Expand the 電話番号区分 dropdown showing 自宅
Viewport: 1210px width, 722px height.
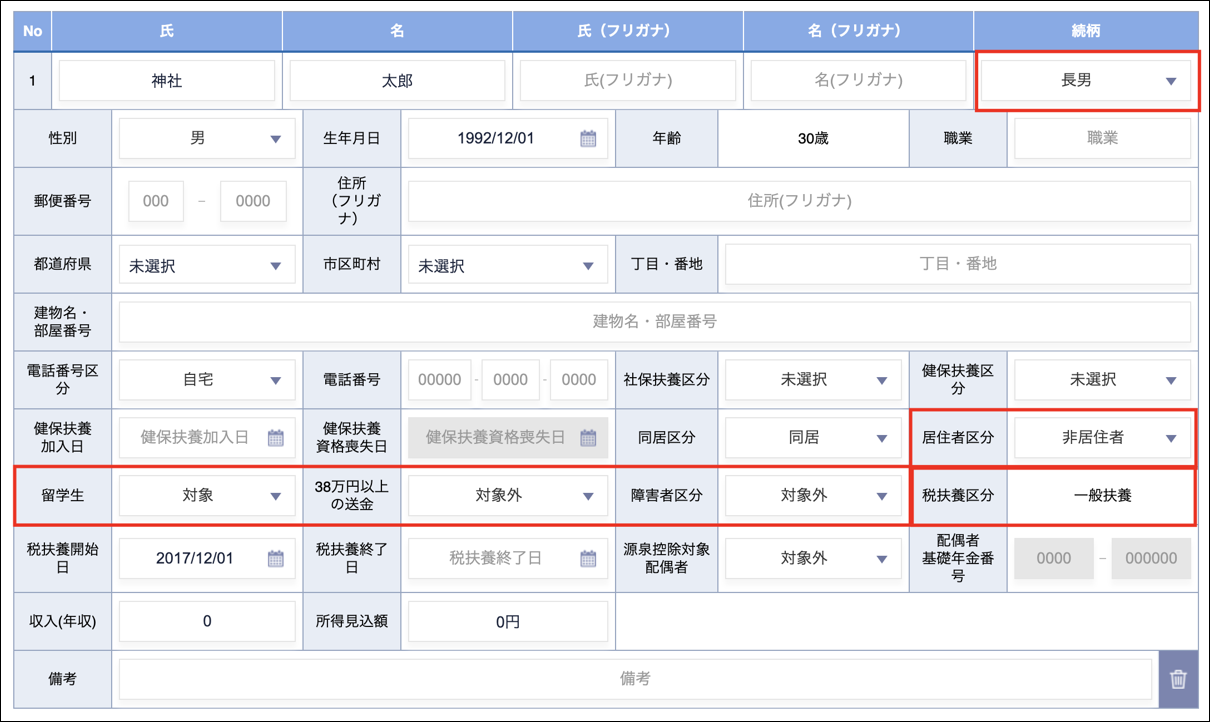click(207, 380)
